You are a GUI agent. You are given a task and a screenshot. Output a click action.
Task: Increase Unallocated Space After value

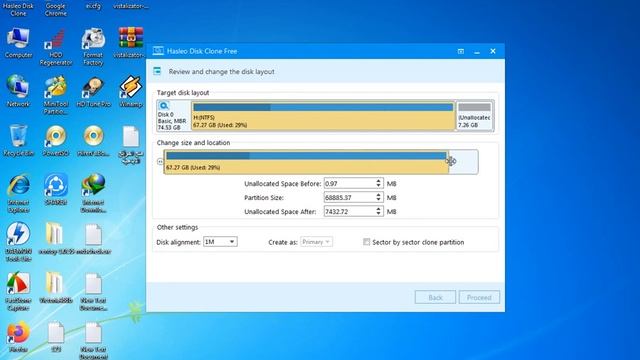pos(378,209)
